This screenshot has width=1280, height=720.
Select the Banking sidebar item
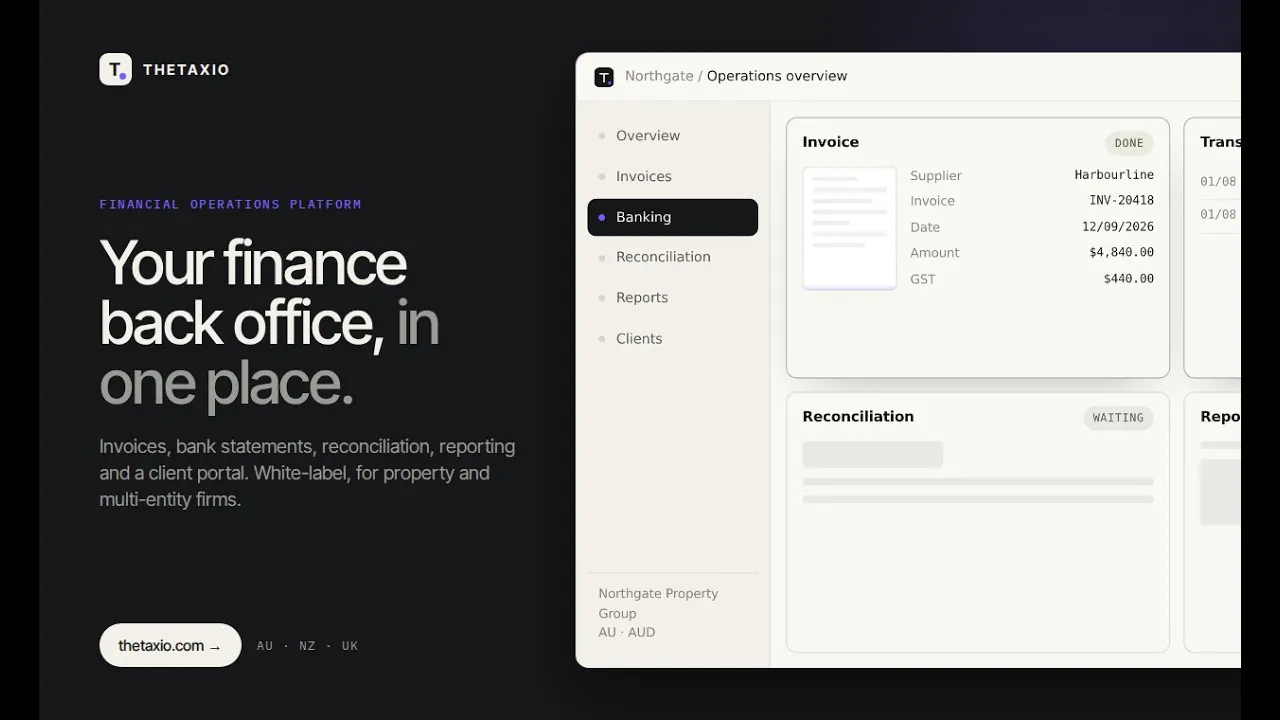coord(672,217)
